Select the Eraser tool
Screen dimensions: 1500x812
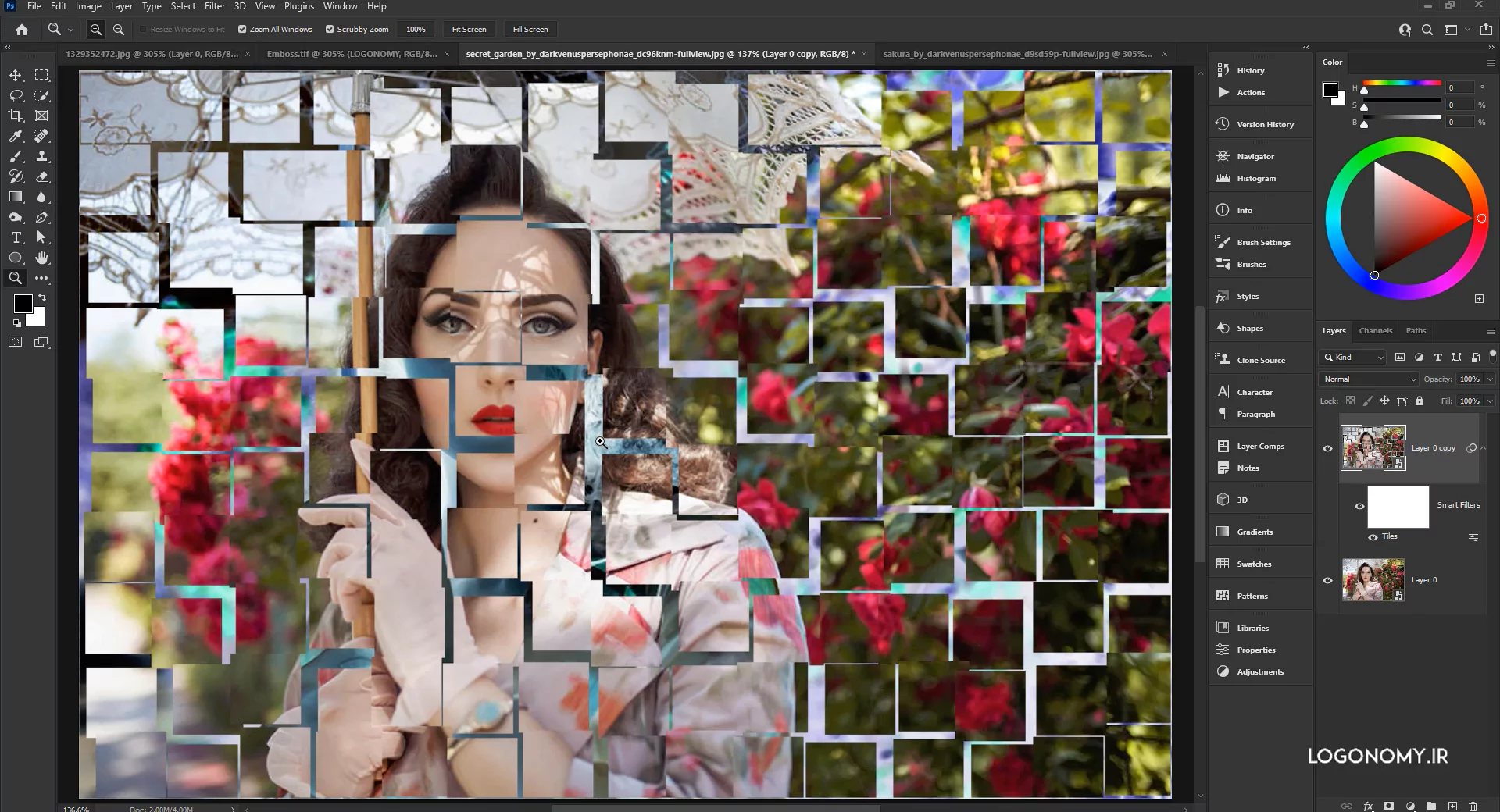tap(42, 176)
